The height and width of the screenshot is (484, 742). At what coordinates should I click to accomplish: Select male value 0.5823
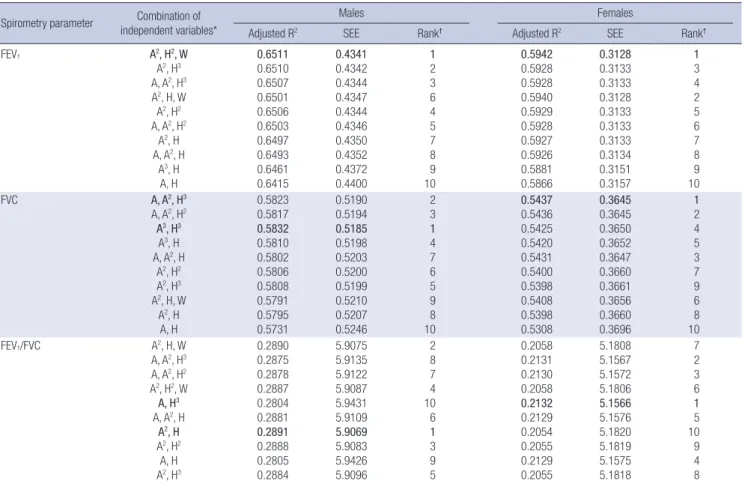click(x=273, y=200)
